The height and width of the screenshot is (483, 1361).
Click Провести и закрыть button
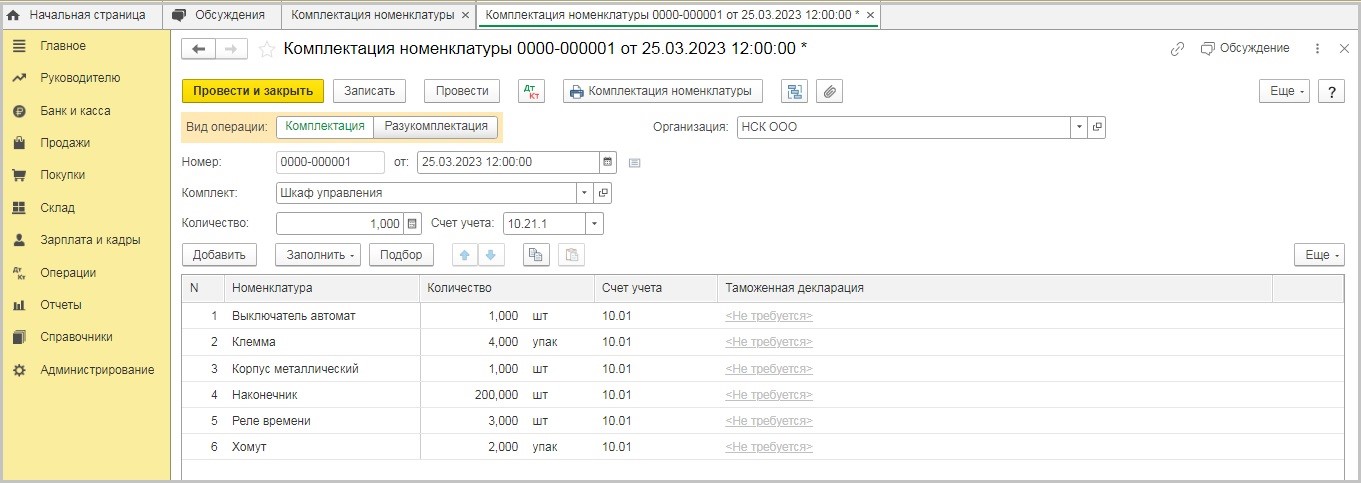pyautogui.click(x=253, y=91)
